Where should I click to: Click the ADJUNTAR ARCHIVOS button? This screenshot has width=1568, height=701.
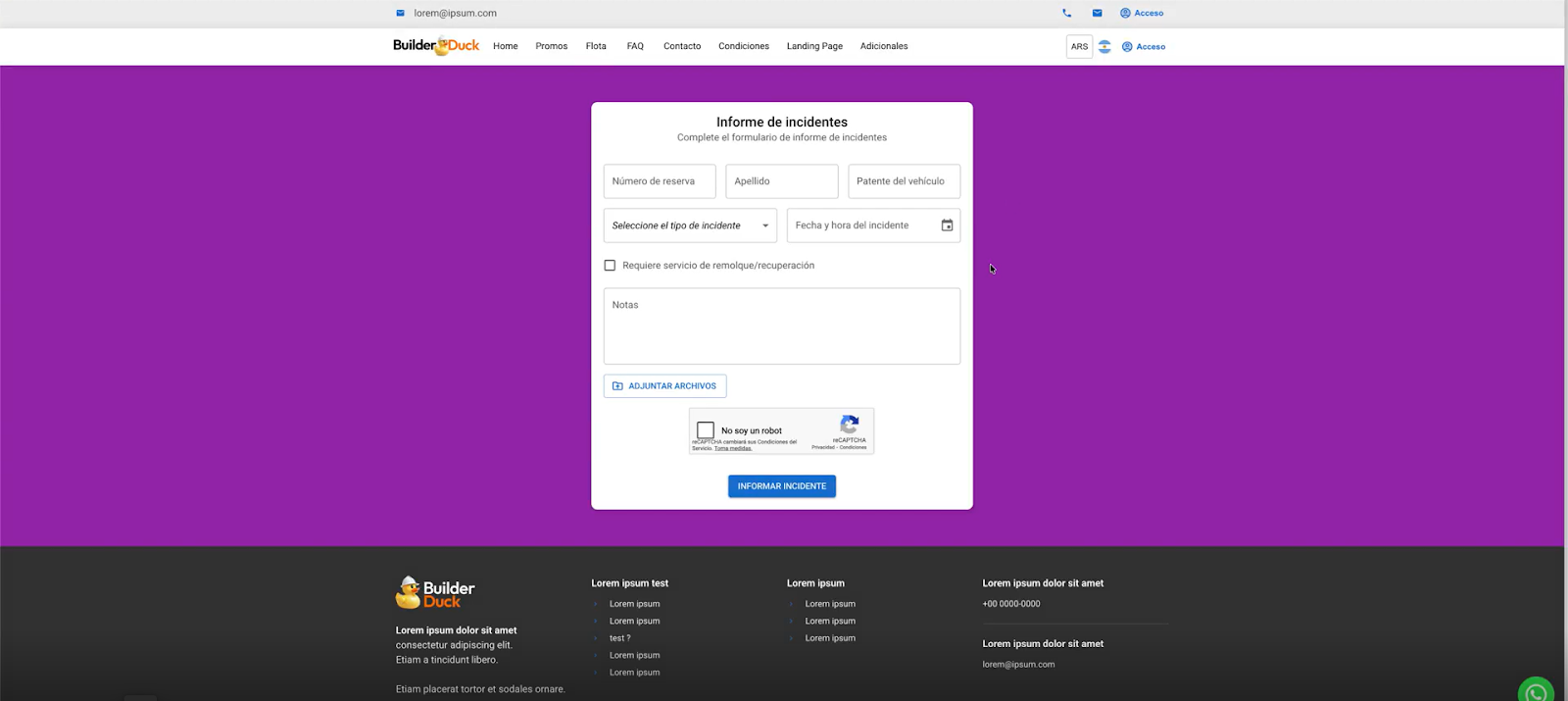click(664, 386)
